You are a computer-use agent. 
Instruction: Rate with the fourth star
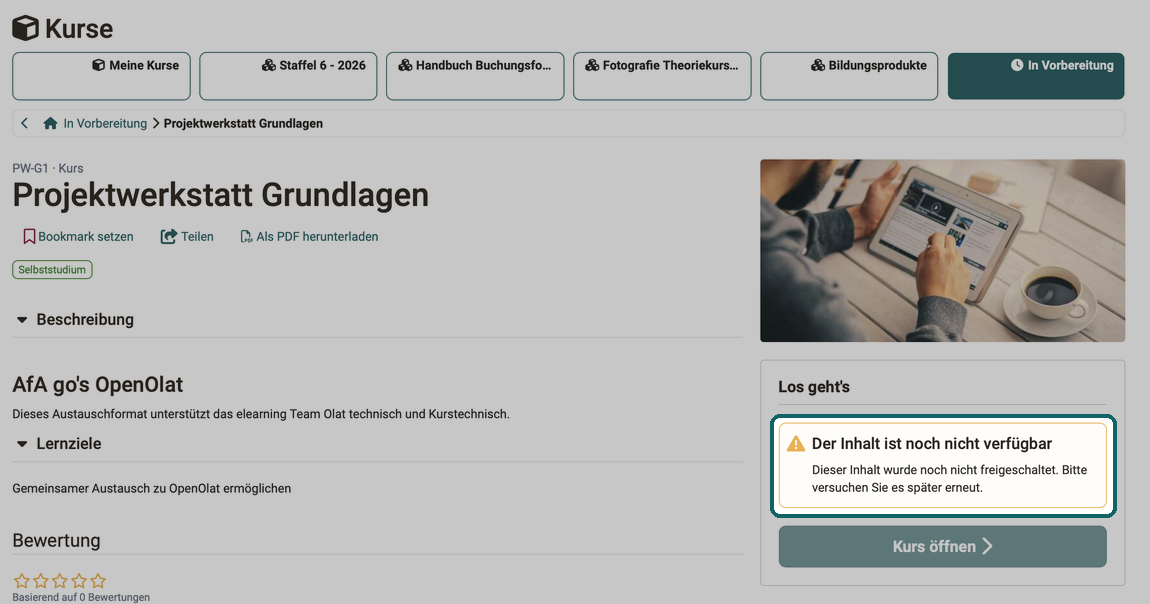click(x=79, y=581)
